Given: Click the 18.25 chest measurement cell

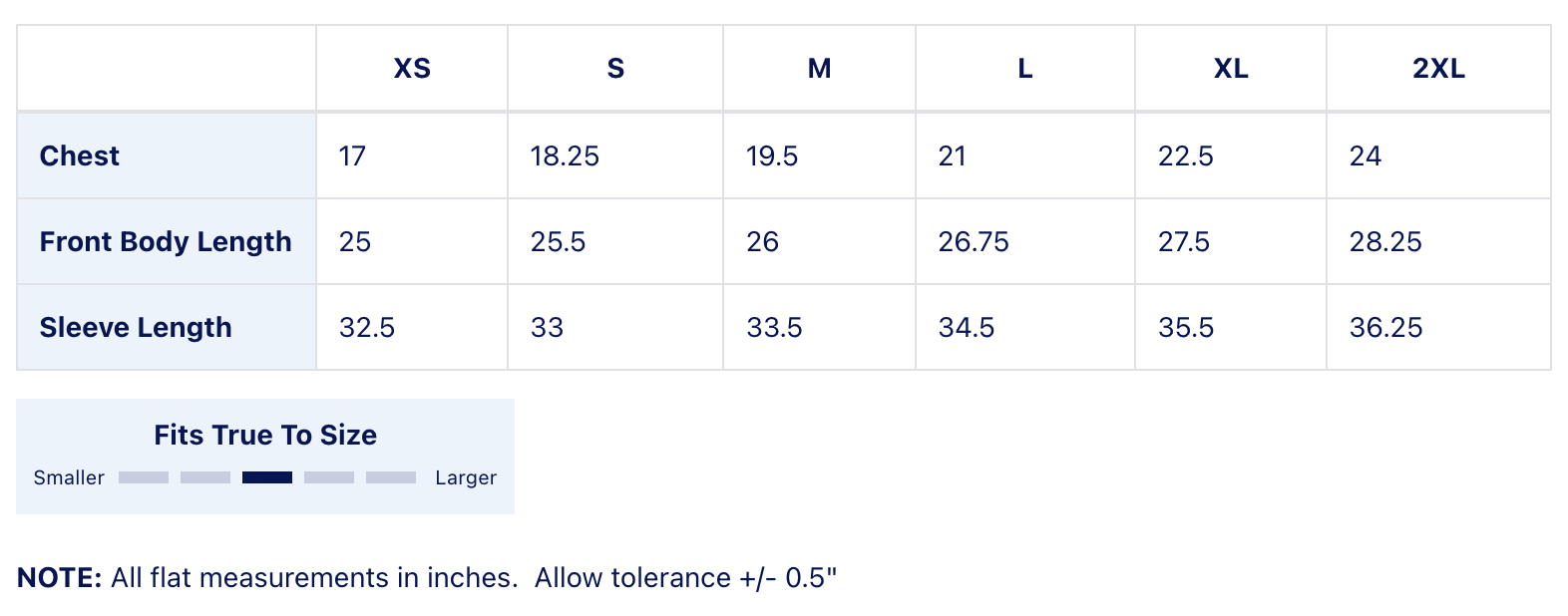Looking at the screenshot, I should click(x=565, y=156).
